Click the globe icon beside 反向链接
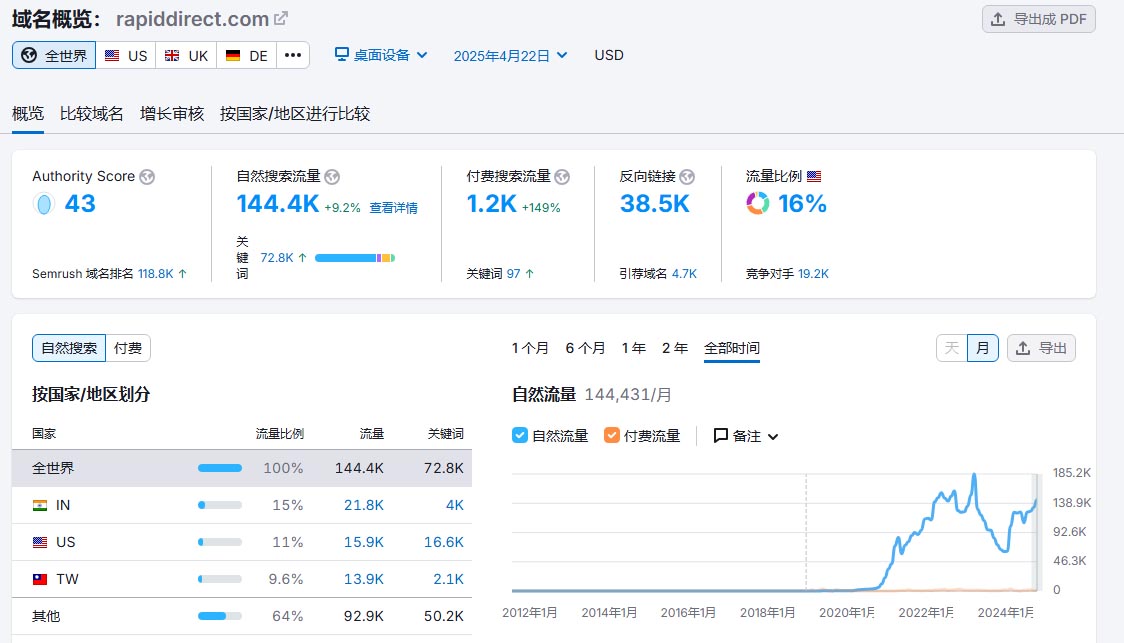Viewport: 1124px width, 643px height. pos(687,176)
